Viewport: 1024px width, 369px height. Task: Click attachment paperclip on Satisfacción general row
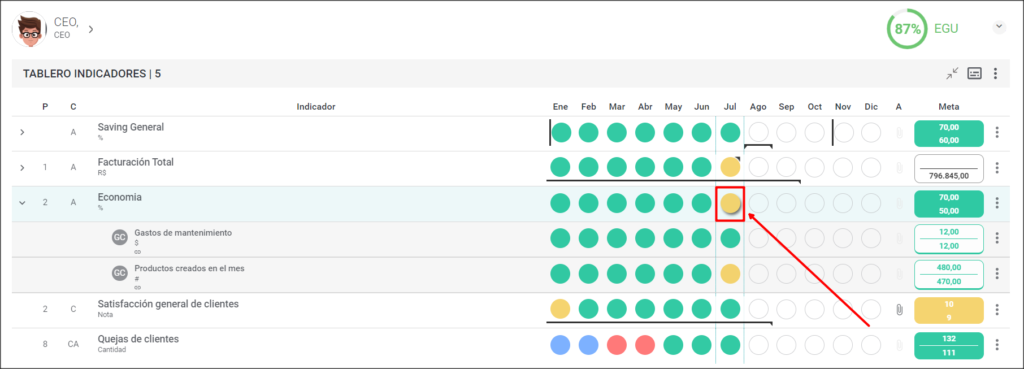point(899,310)
